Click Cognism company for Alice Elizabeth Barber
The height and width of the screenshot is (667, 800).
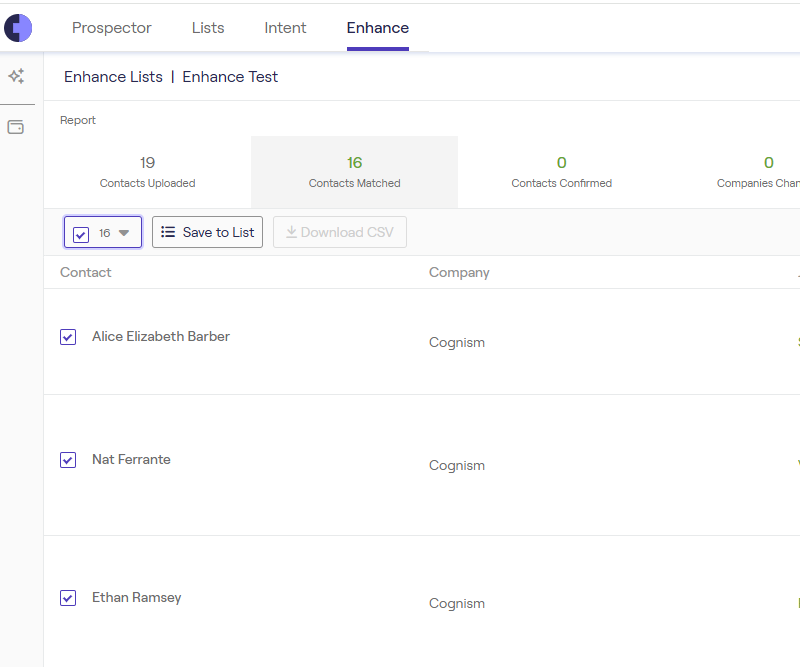(x=457, y=342)
